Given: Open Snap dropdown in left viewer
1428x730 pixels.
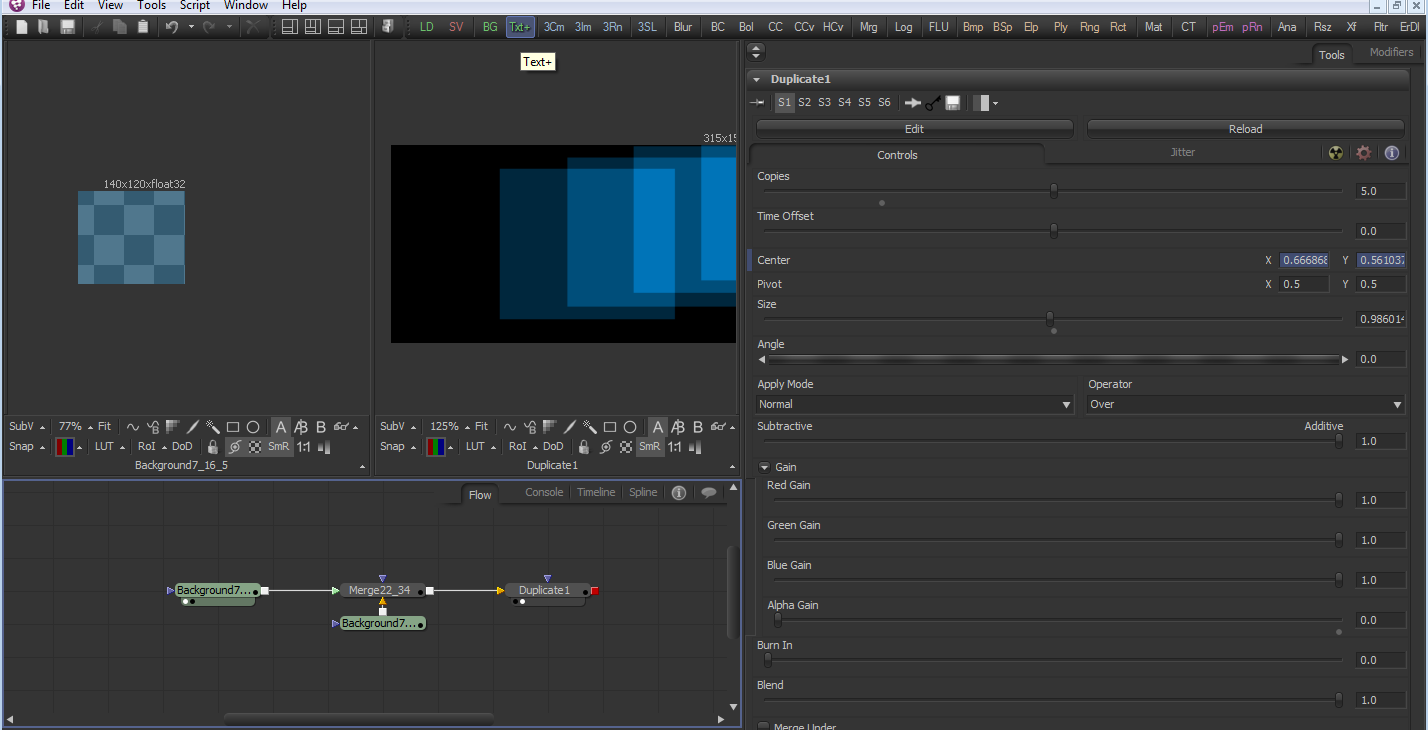Looking at the screenshot, I should pyautogui.click(x=26, y=447).
